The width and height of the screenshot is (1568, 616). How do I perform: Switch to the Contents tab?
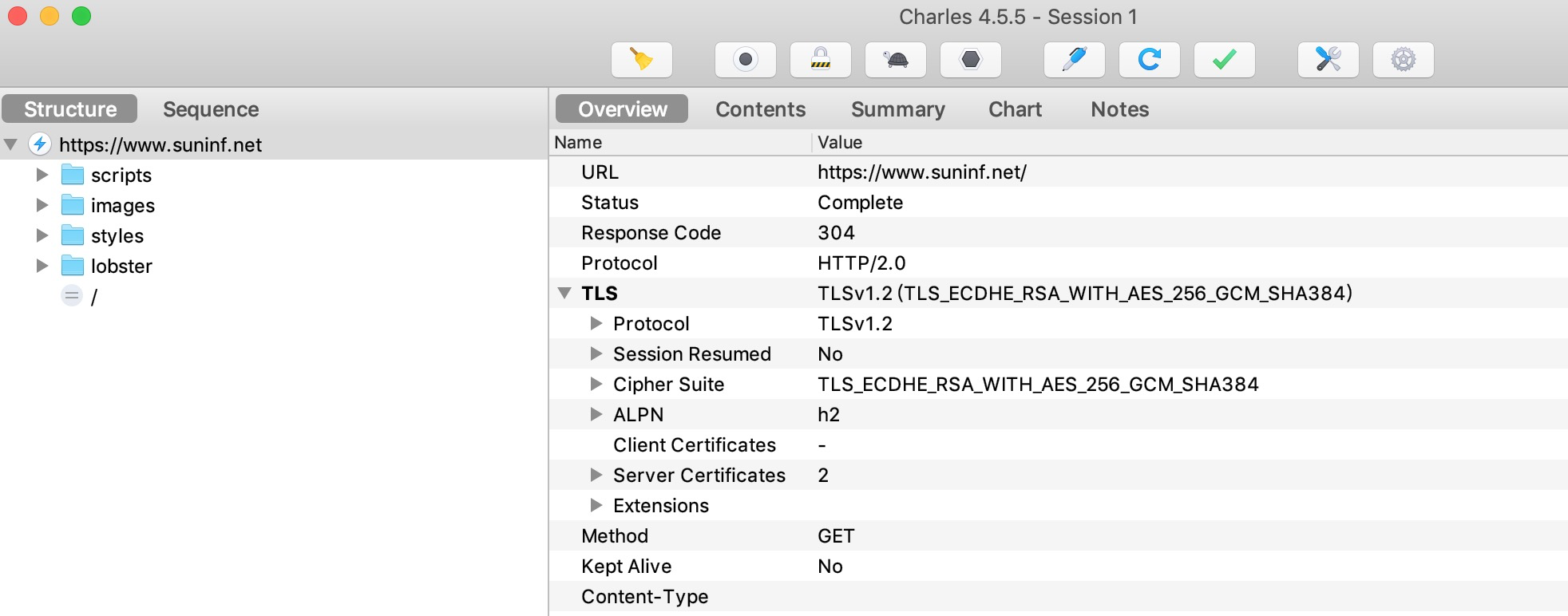[x=760, y=109]
